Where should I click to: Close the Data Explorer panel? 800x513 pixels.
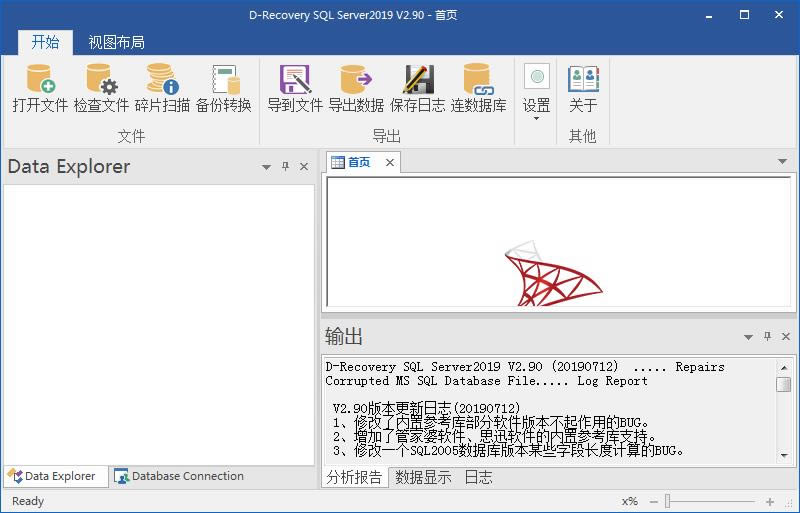click(x=304, y=166)
